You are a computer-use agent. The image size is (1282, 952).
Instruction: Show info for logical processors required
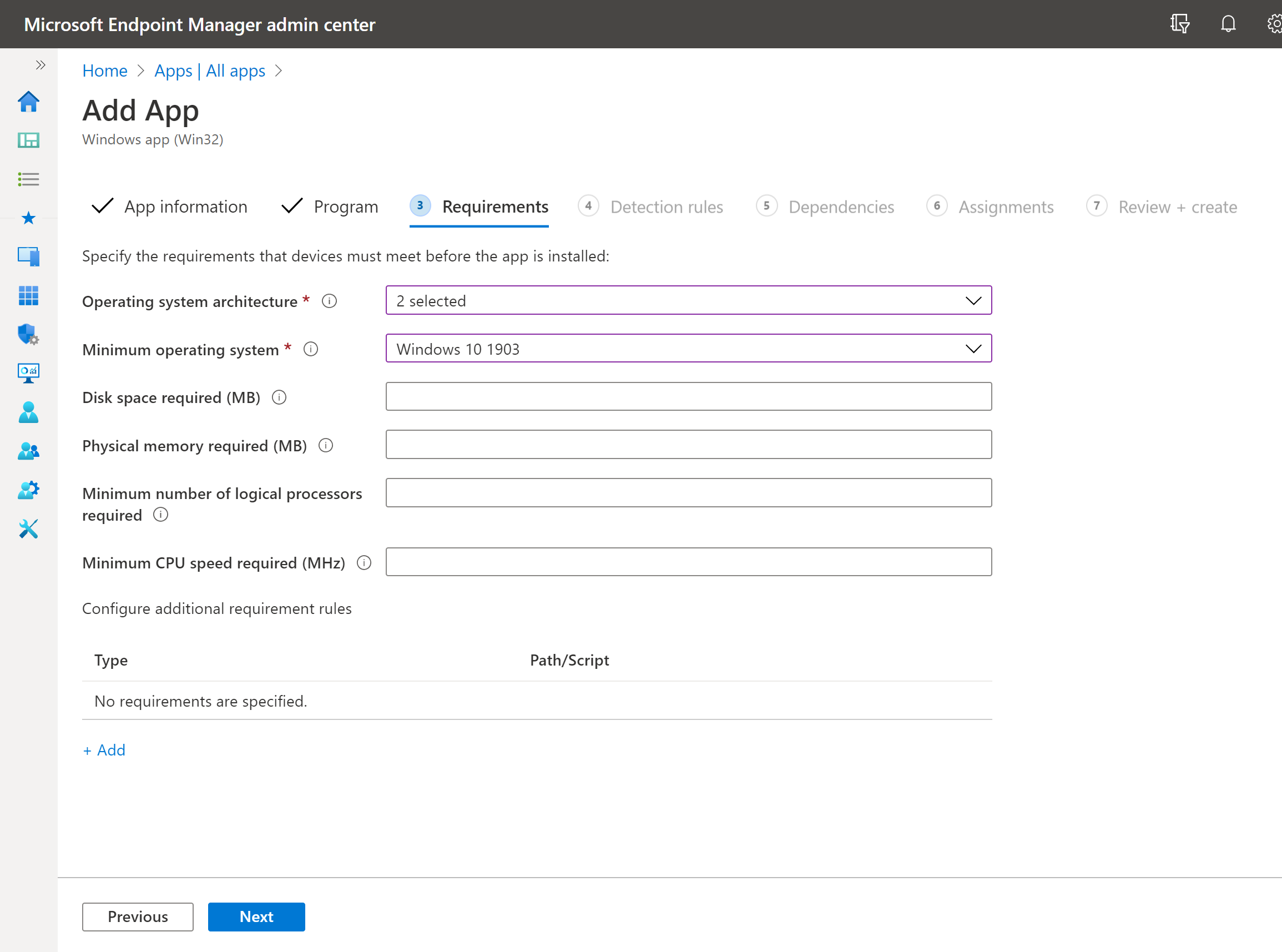point(161,515)
